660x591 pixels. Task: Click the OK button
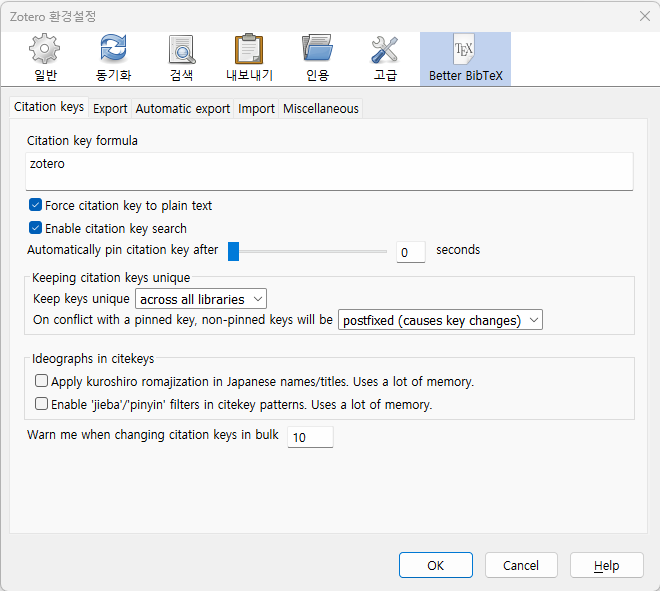(x=436, y=565)
